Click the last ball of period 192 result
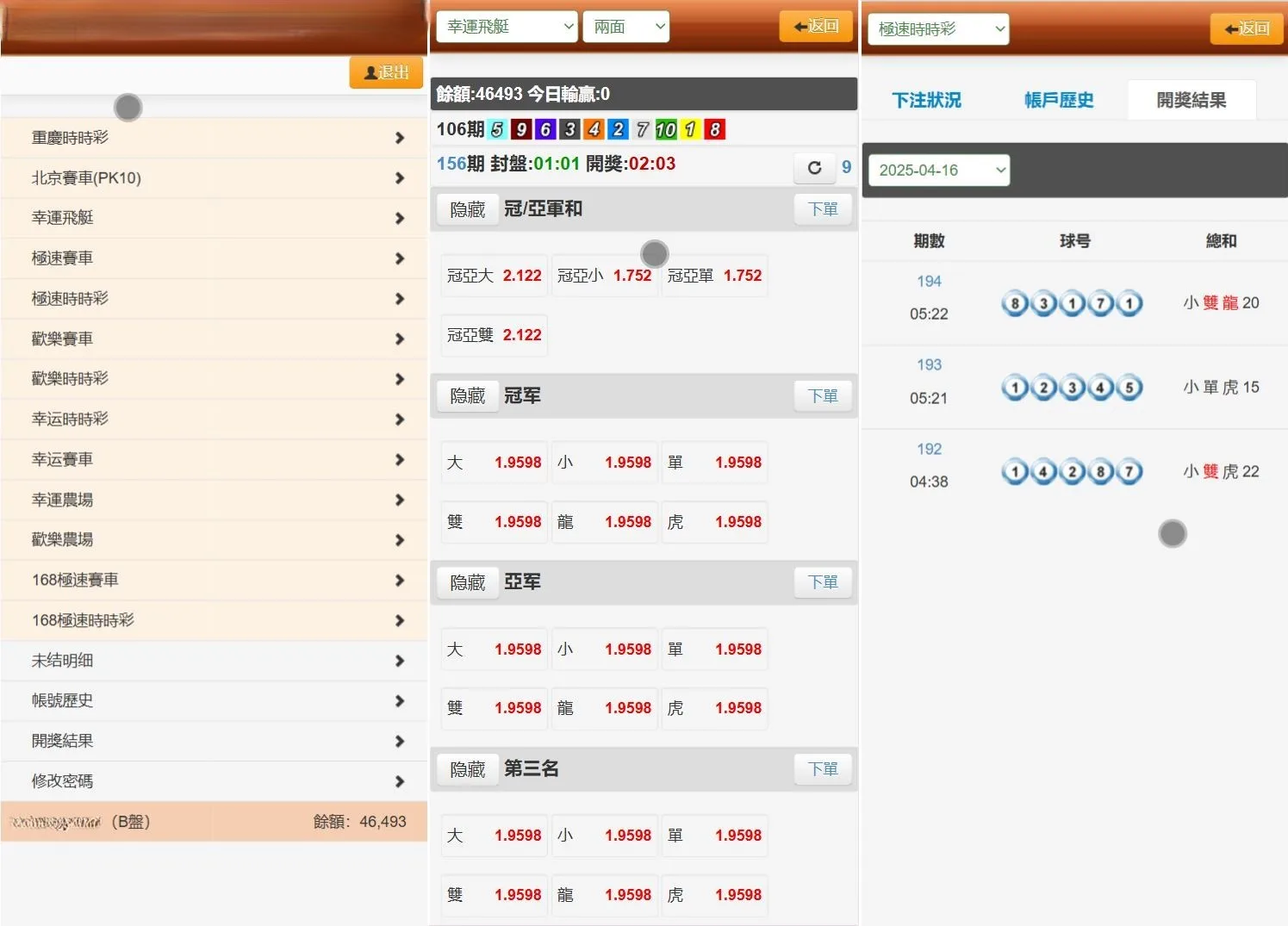 pyautogui.click(x=1129, y=471)
